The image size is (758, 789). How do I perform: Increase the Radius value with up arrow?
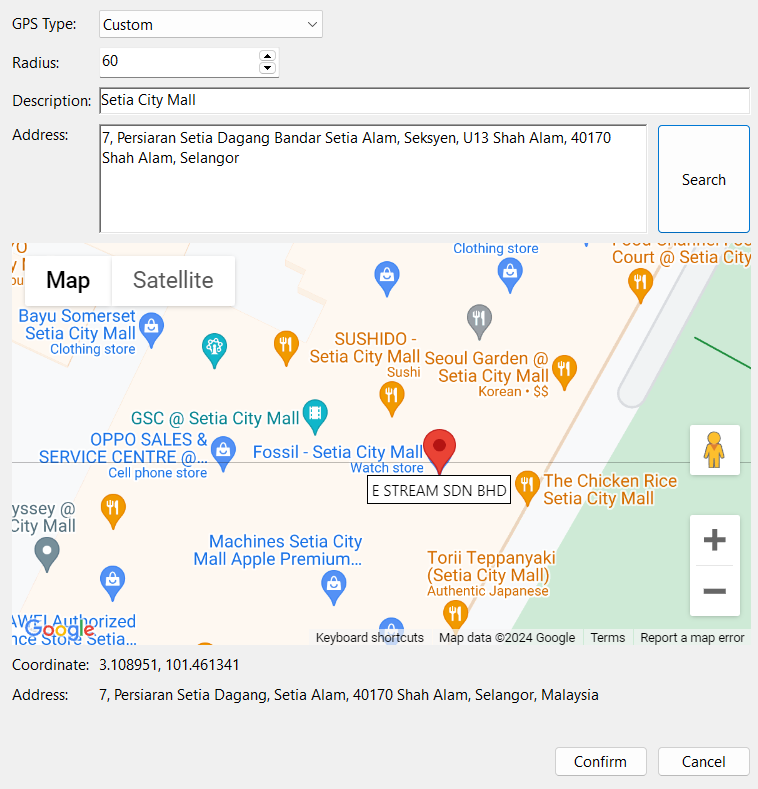point(267,56)
